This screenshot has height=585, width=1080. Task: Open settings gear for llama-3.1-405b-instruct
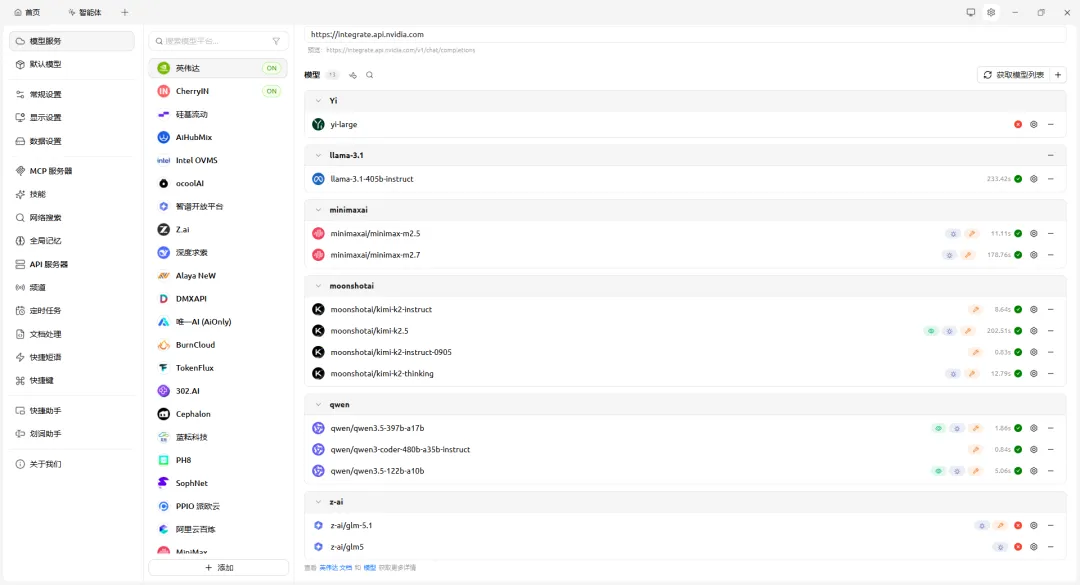tap(1034, 179)
